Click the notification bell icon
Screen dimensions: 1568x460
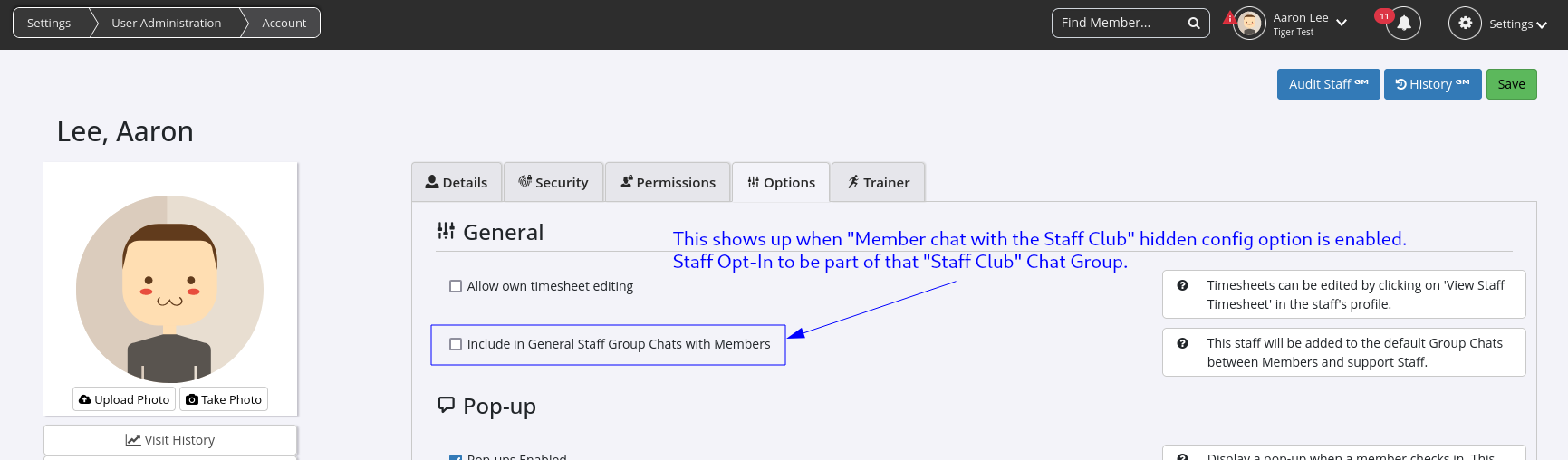pos(1403,24)
